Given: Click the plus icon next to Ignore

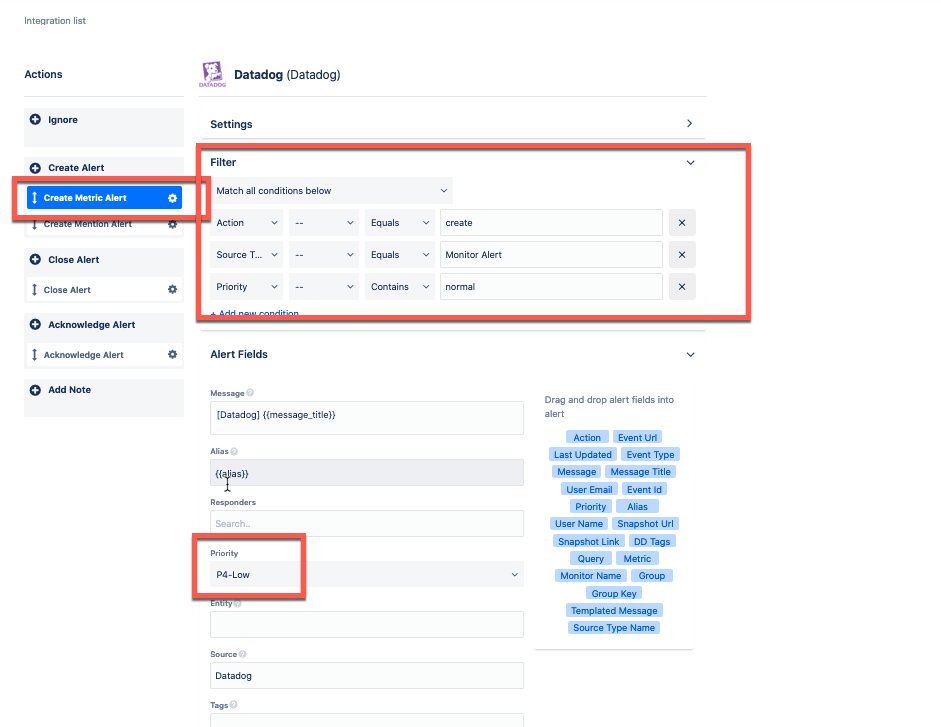Looking at the screenshot, I should (x=35, y=119).
